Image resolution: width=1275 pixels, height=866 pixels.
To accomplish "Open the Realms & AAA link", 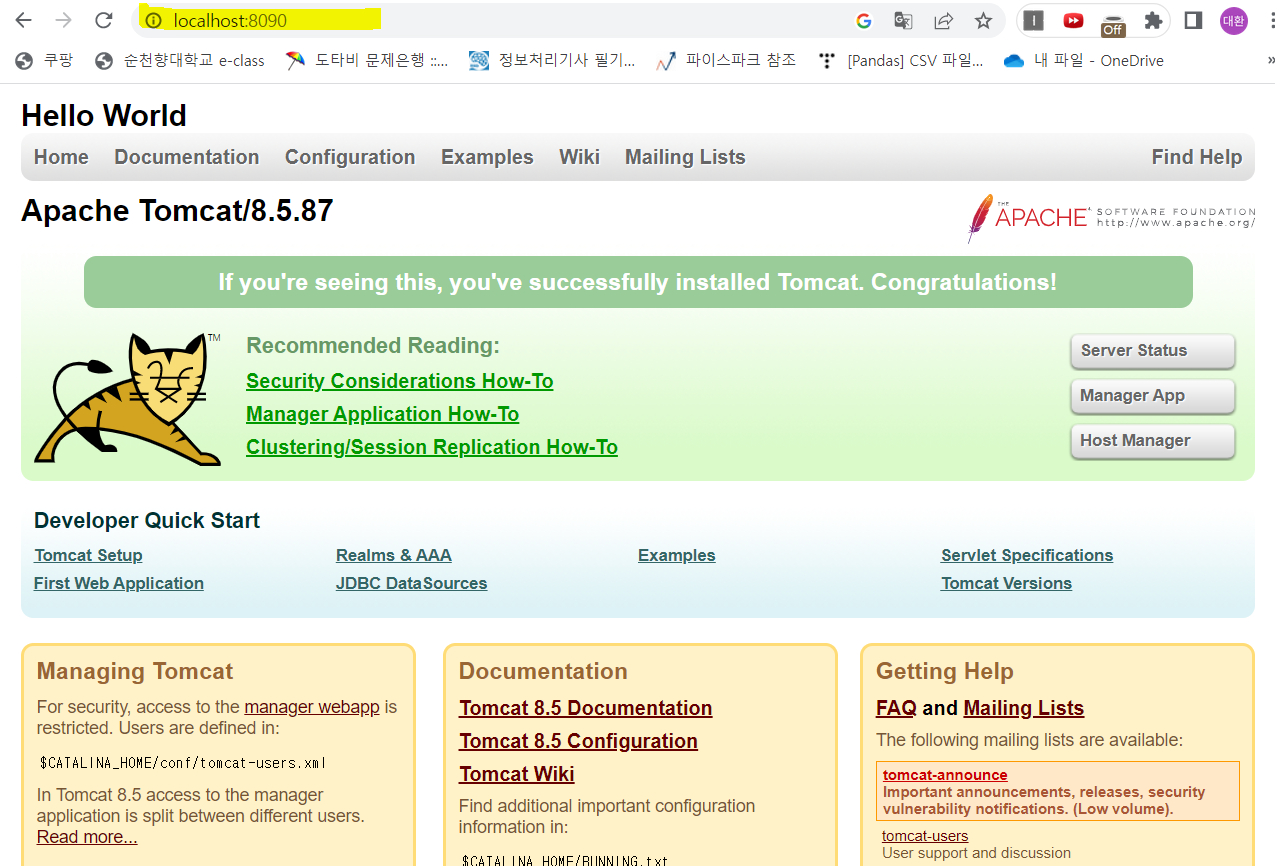I will coord(394,555).
